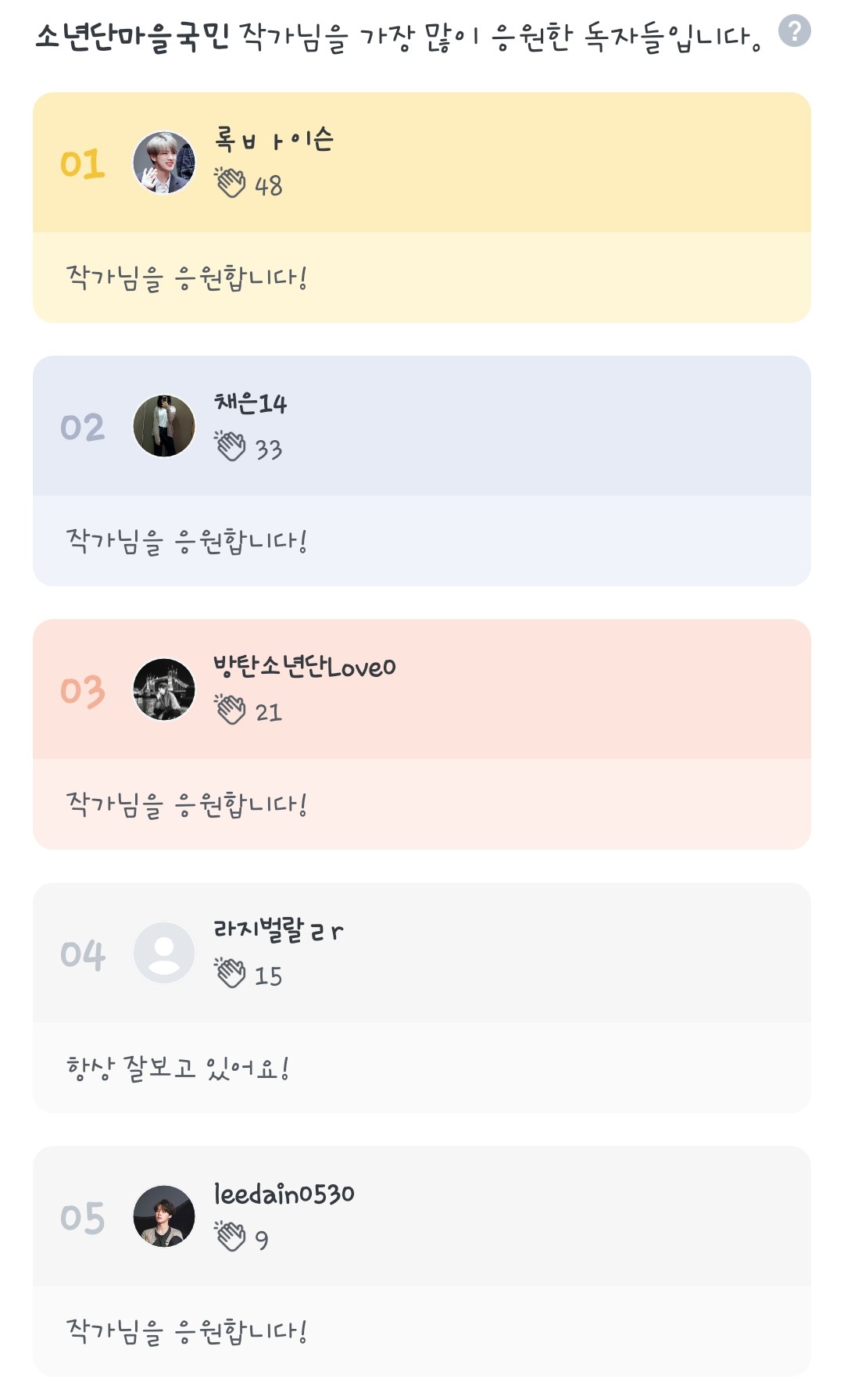The height and width of the screenshot is (1400, 844).
Task: Click the rank 01 number badge
Action: tap(83, 164)
